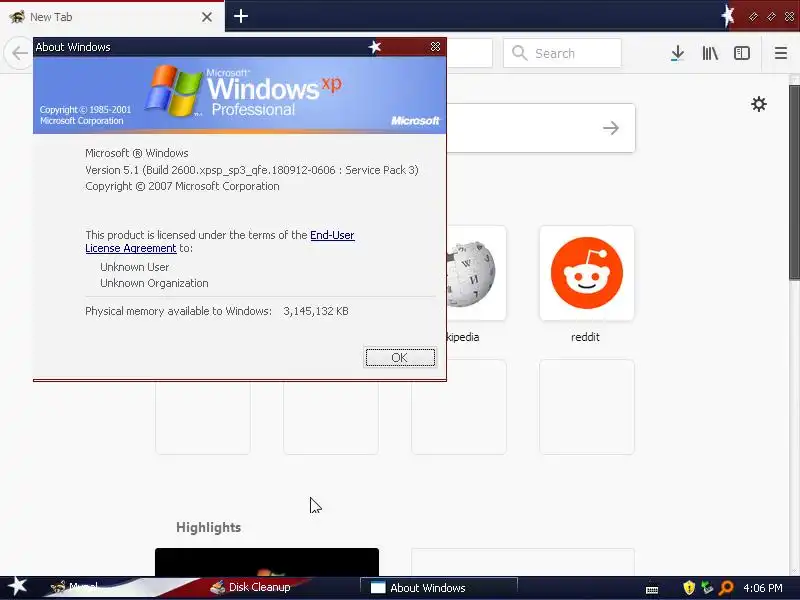Select the New Tab browser tab
Viewport: 800px width, 600px height.
point(112,17)
